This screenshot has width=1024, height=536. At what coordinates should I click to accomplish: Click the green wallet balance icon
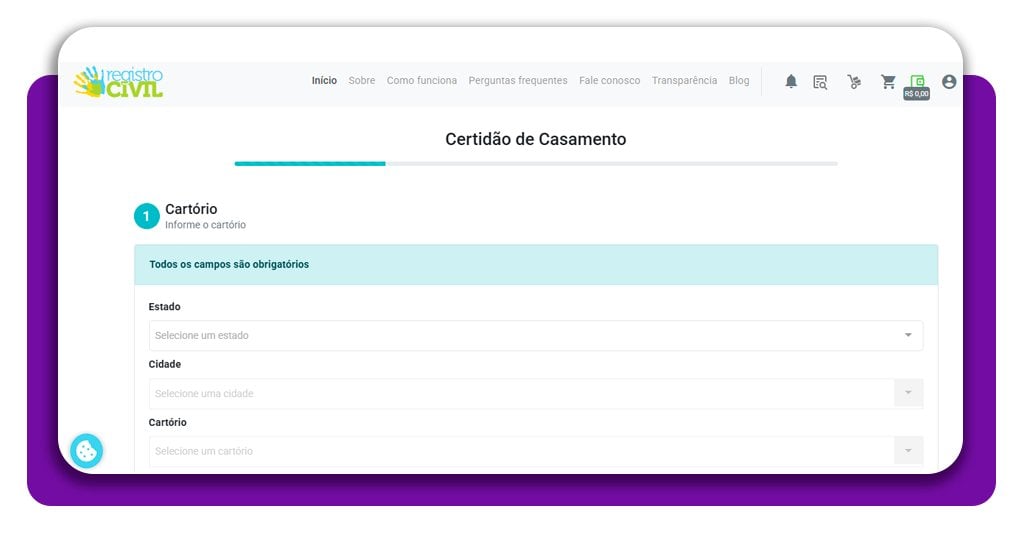pyautogui.click(x=917, y=82)
